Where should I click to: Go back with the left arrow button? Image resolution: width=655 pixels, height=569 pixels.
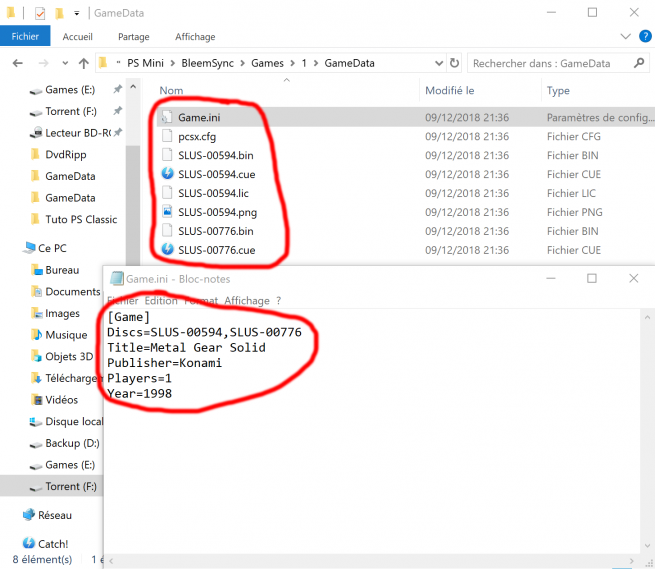[18, 63]
